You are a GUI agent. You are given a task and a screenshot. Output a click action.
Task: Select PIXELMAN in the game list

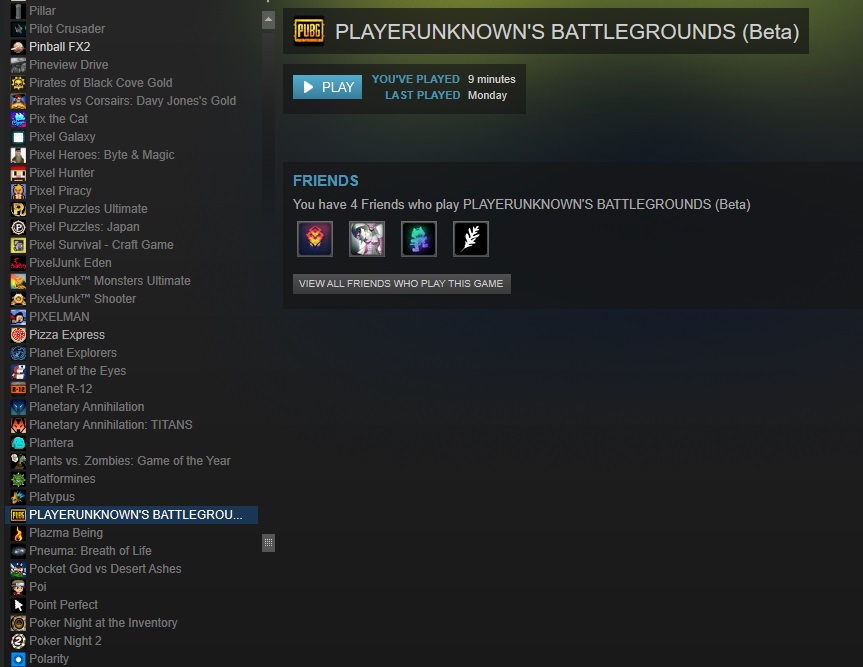[x=59, y=317]
